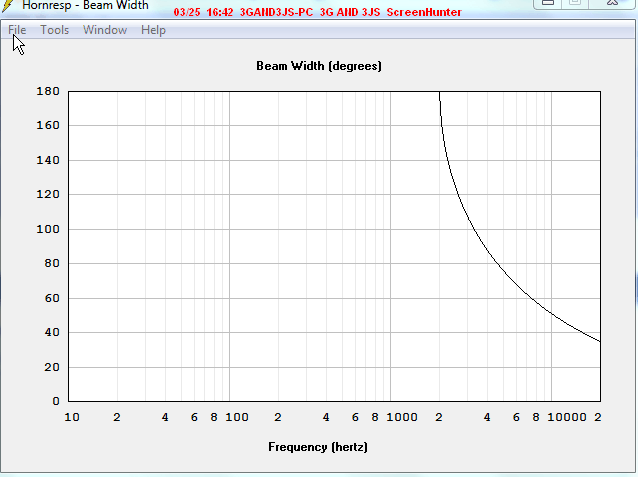The image size is (638, 477).
Task: Open the Help menu
Action: (x=153, y=30)
